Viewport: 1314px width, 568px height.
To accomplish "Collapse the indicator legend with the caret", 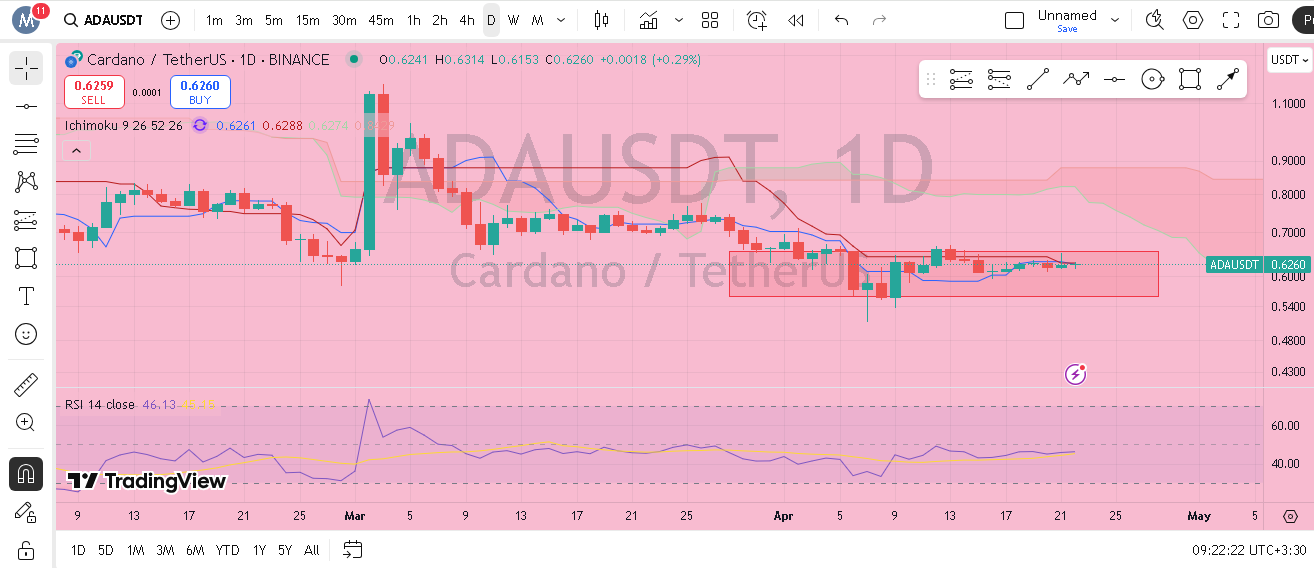I will 76,151.
